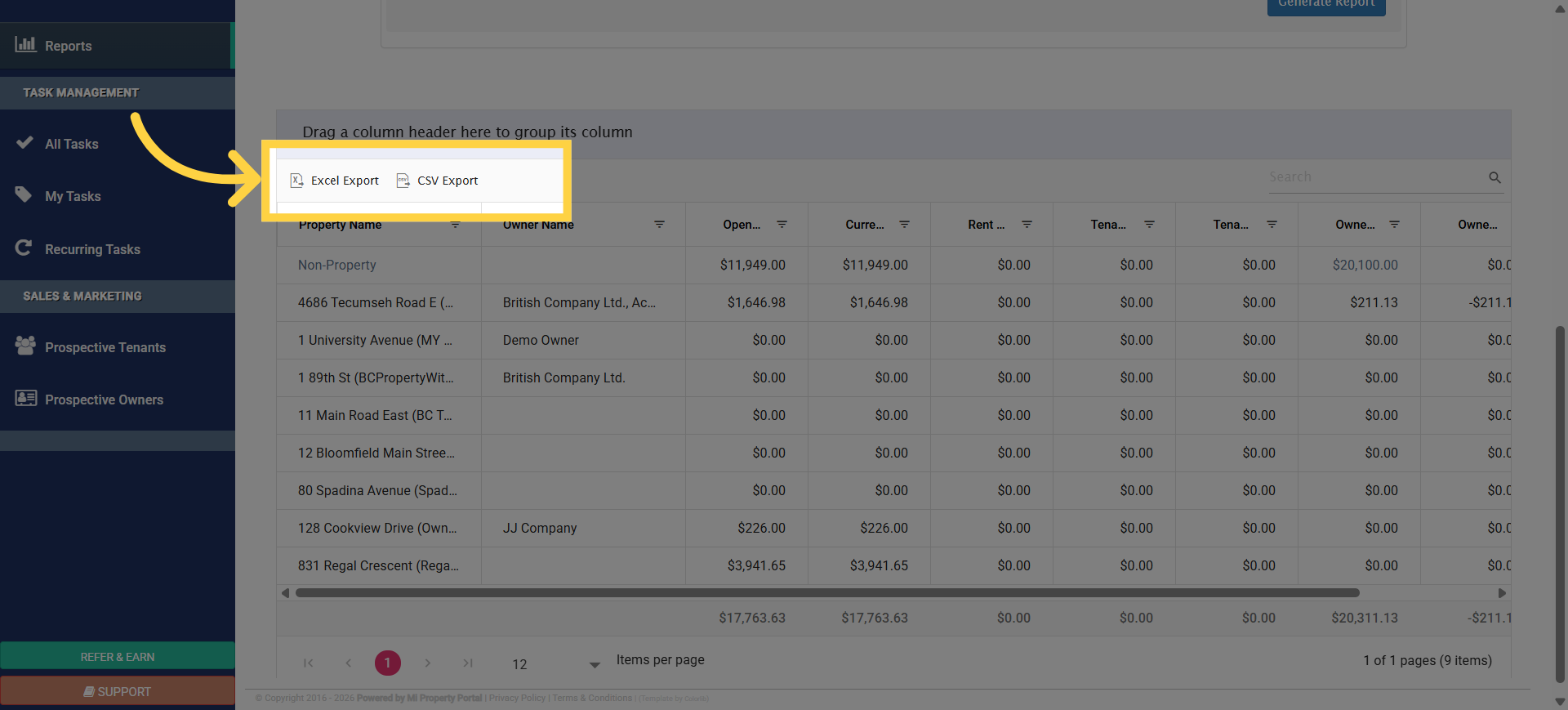Click the Excel file icon
This screenshot has width=1568, height=710.
[x=297, y=181]
